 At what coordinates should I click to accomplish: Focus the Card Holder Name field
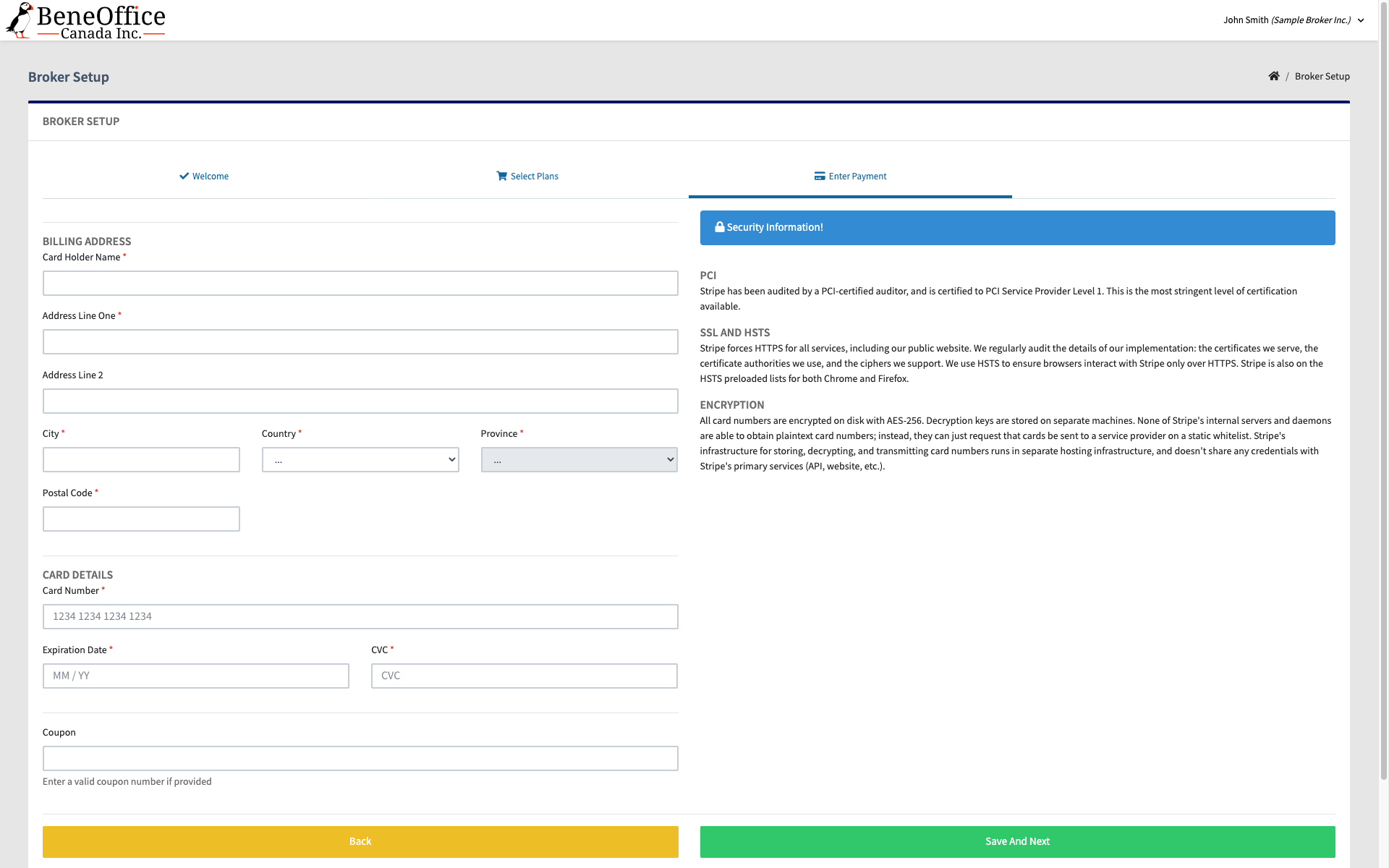click(360, 284)
